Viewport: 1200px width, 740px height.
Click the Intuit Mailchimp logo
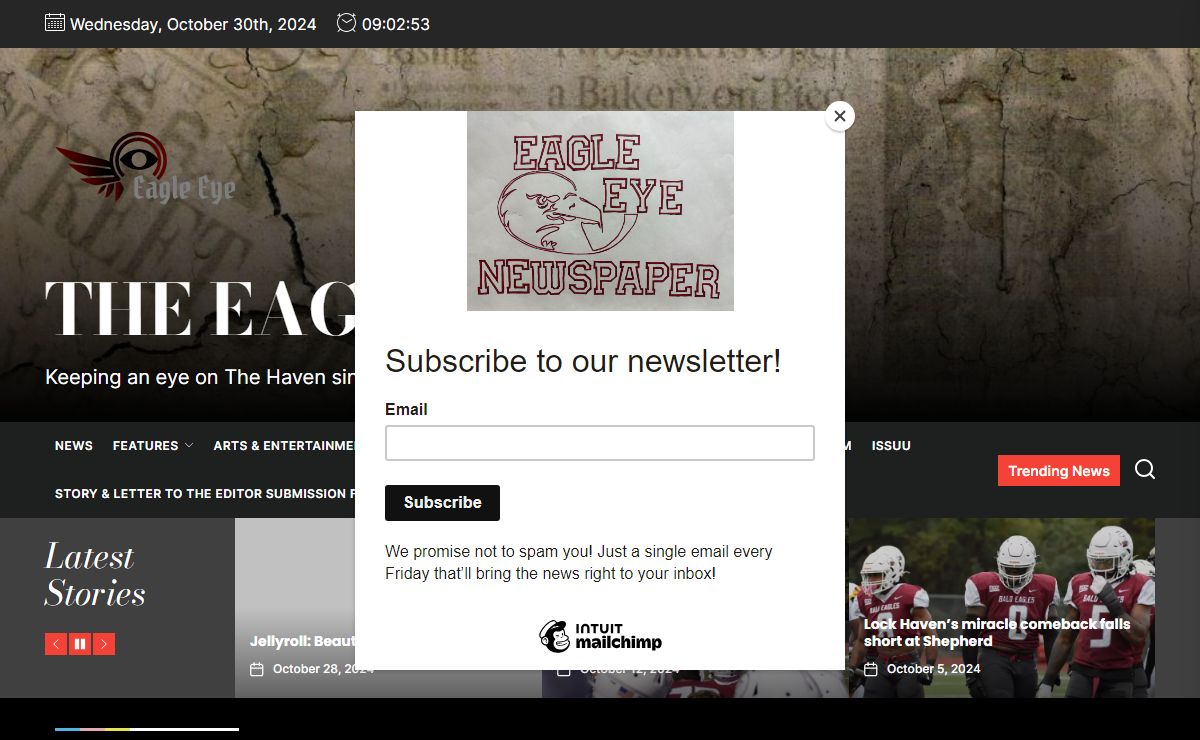point(600,636)
